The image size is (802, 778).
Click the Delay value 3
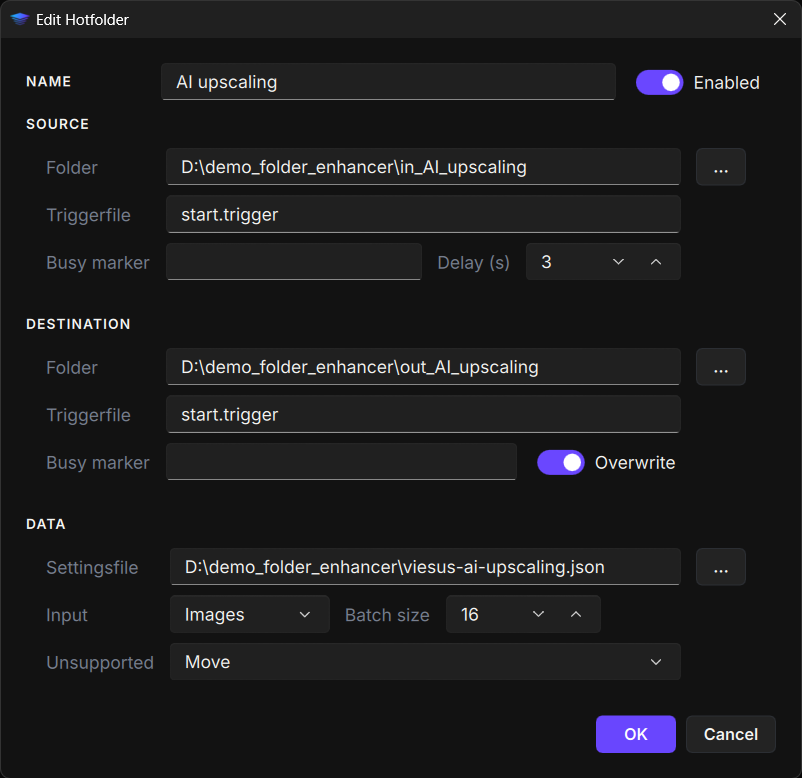coord(546,262)
